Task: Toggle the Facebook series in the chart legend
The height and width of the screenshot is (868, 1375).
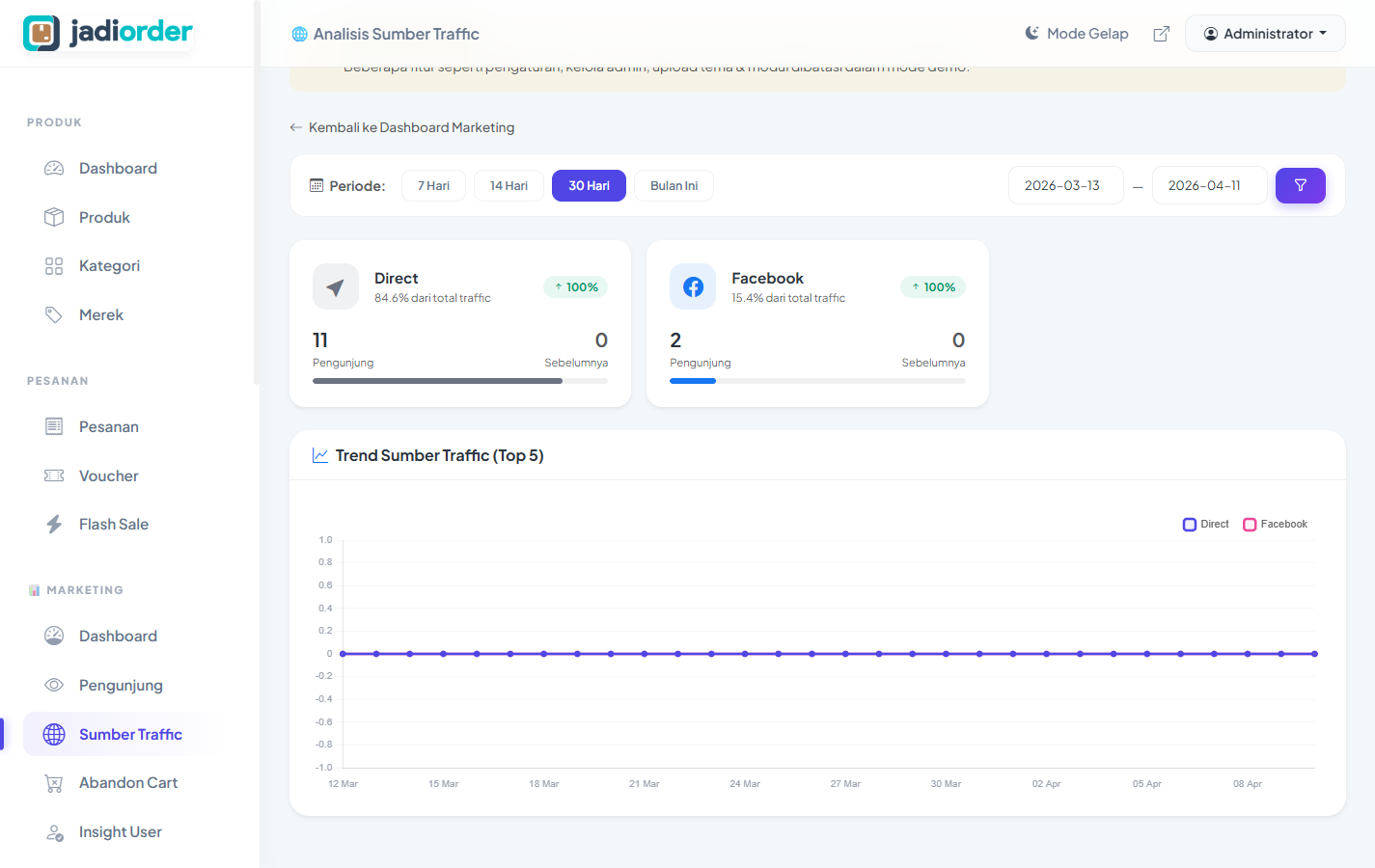Action: pos(1275,524)
